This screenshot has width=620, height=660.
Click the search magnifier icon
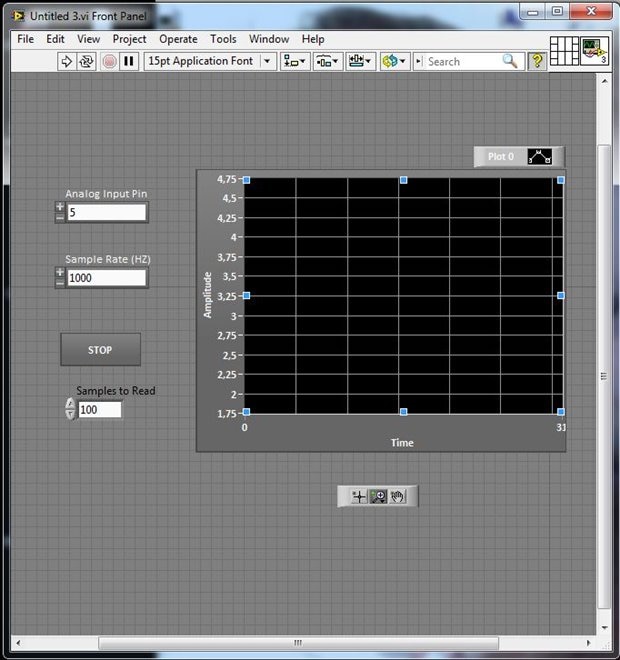510,61
